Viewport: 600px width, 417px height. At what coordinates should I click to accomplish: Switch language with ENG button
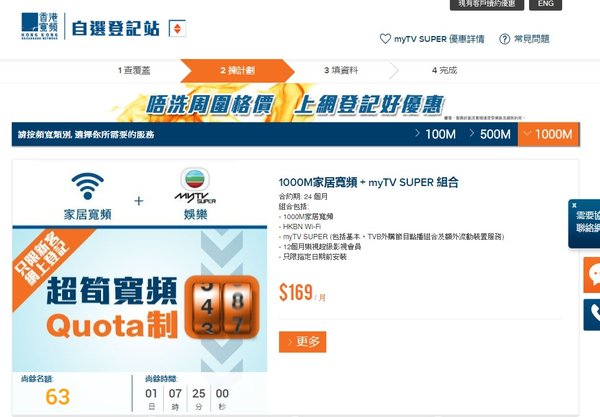click(573, 4)
